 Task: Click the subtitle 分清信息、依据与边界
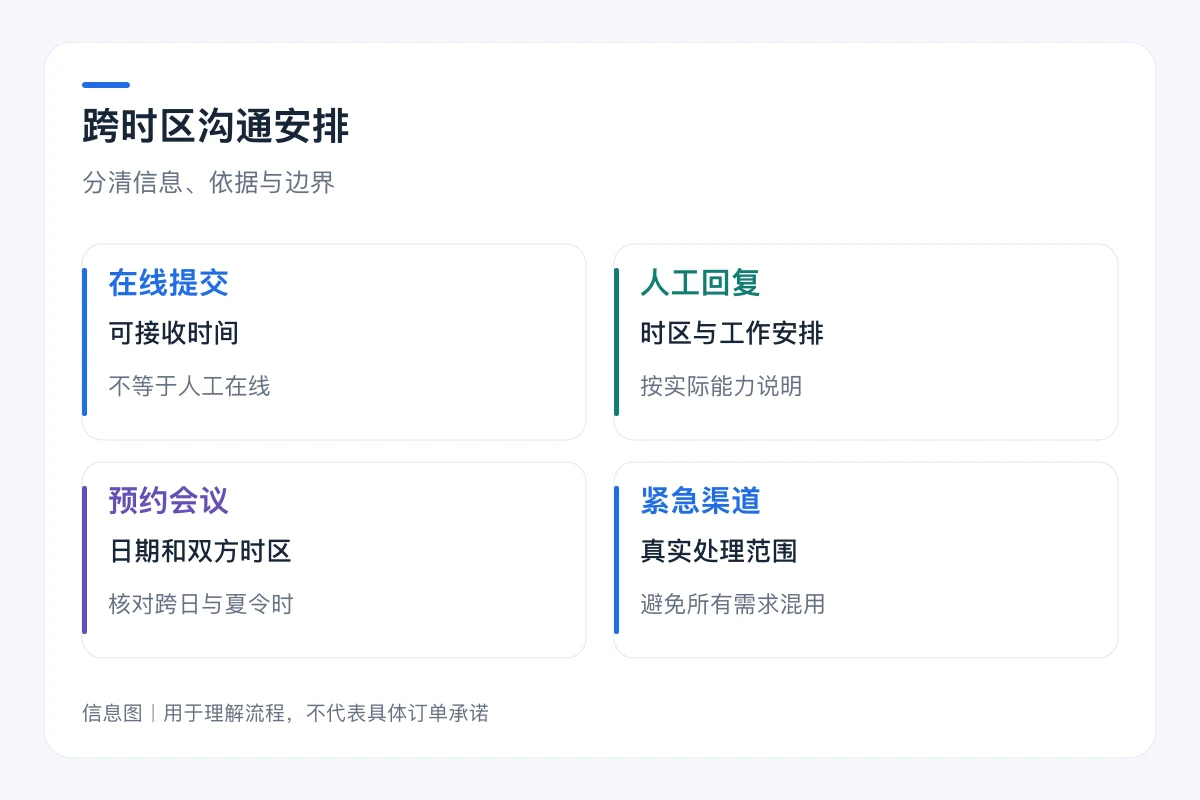208,183
